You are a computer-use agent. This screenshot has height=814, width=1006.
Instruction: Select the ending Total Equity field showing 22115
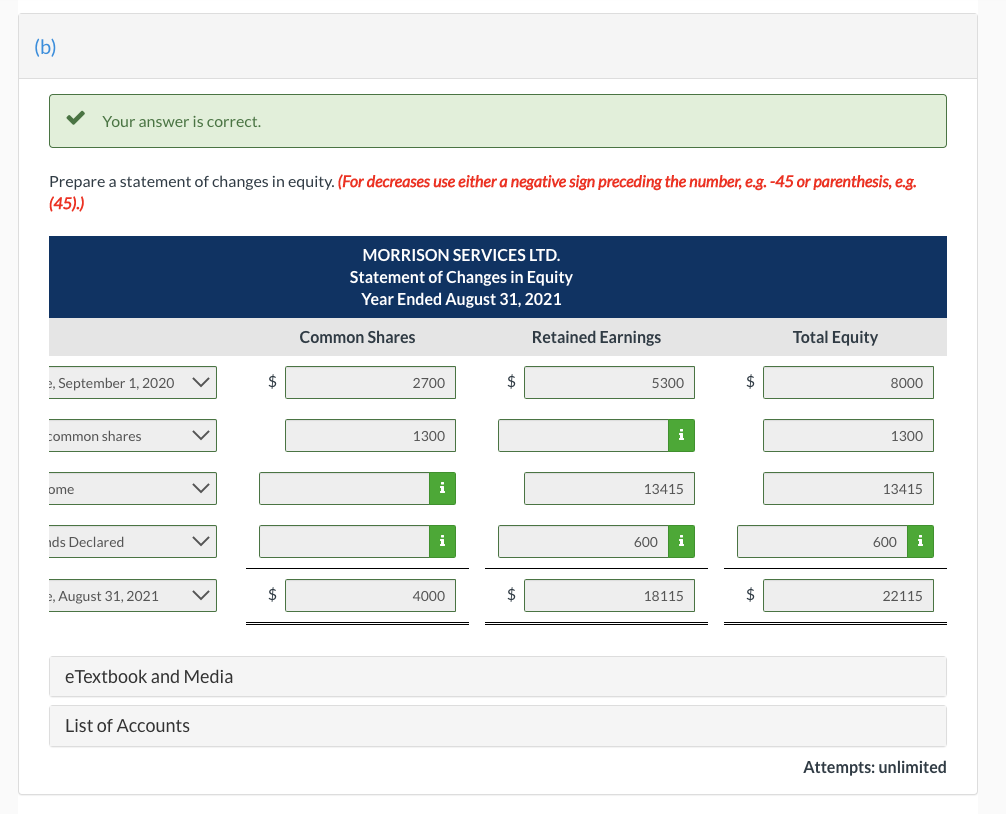tap(847, 595)
